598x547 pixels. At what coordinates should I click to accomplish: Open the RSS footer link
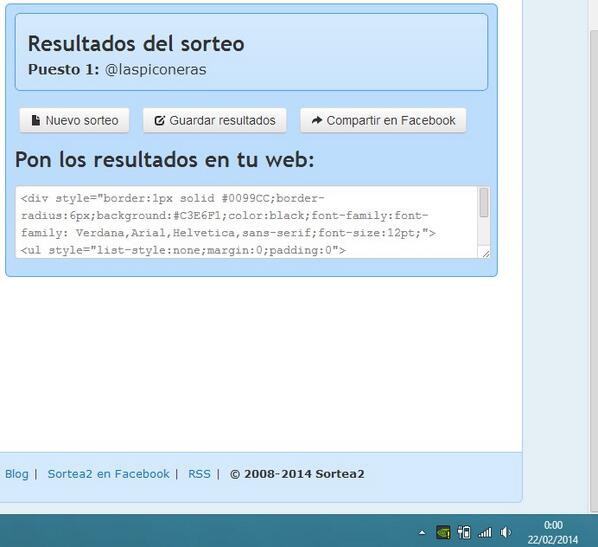point(199,474)
